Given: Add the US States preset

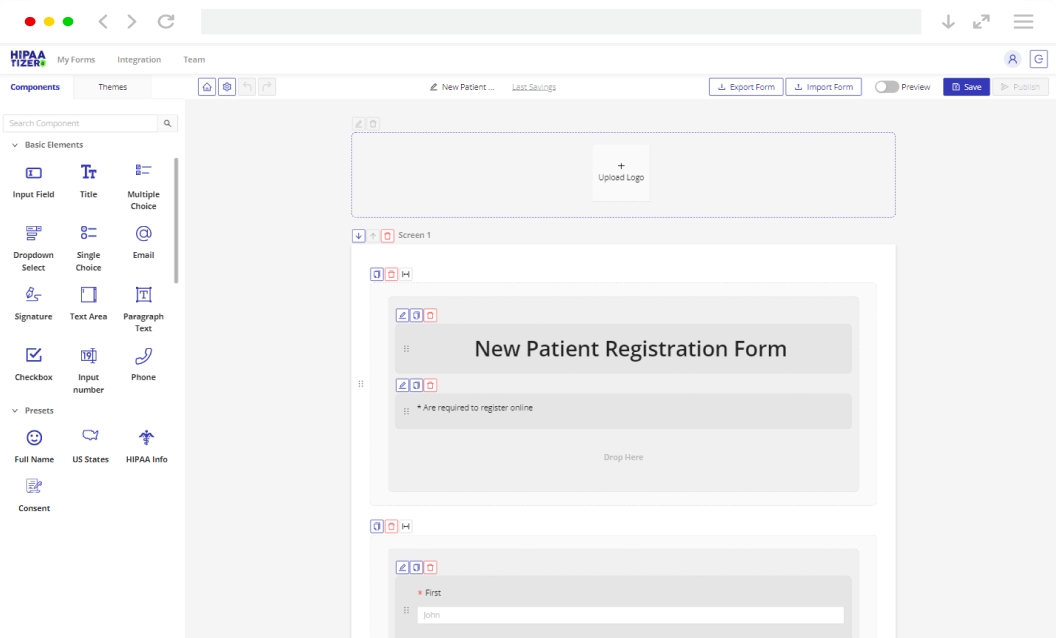Looking at the screenshot, I should click(90, 444).
